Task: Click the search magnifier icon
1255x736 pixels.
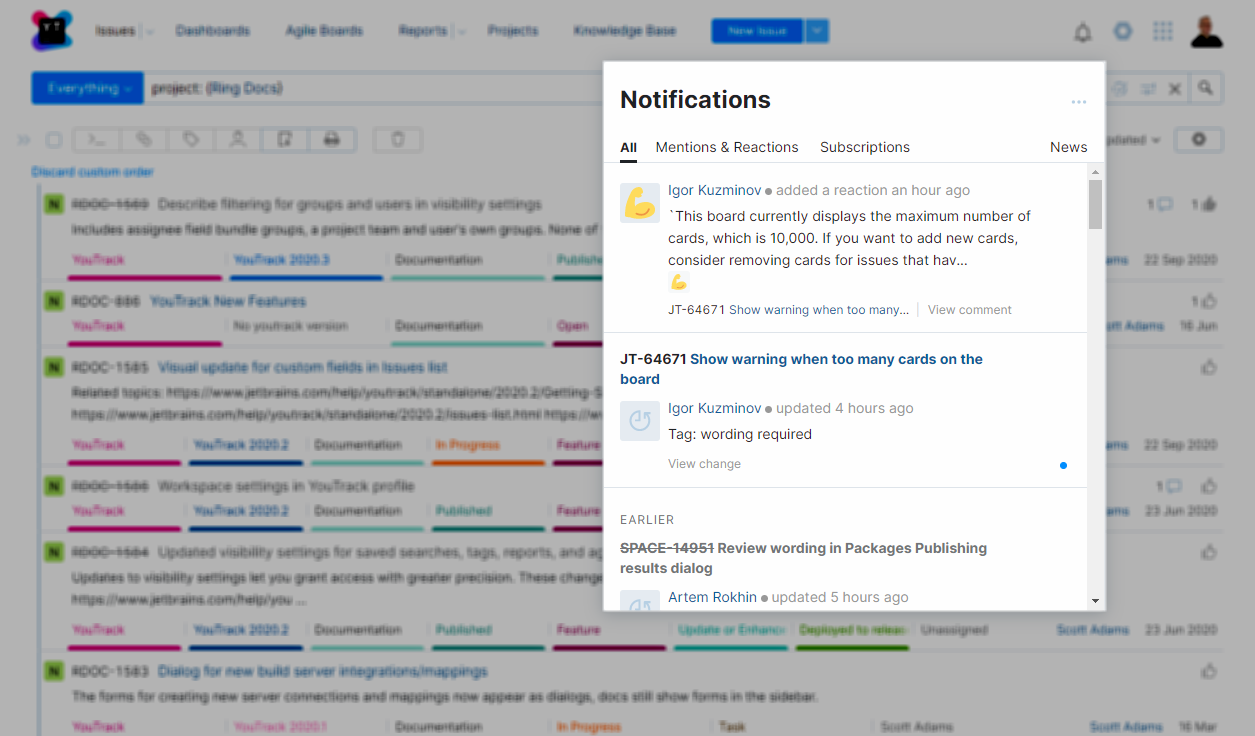Action: click(1206, 88)
